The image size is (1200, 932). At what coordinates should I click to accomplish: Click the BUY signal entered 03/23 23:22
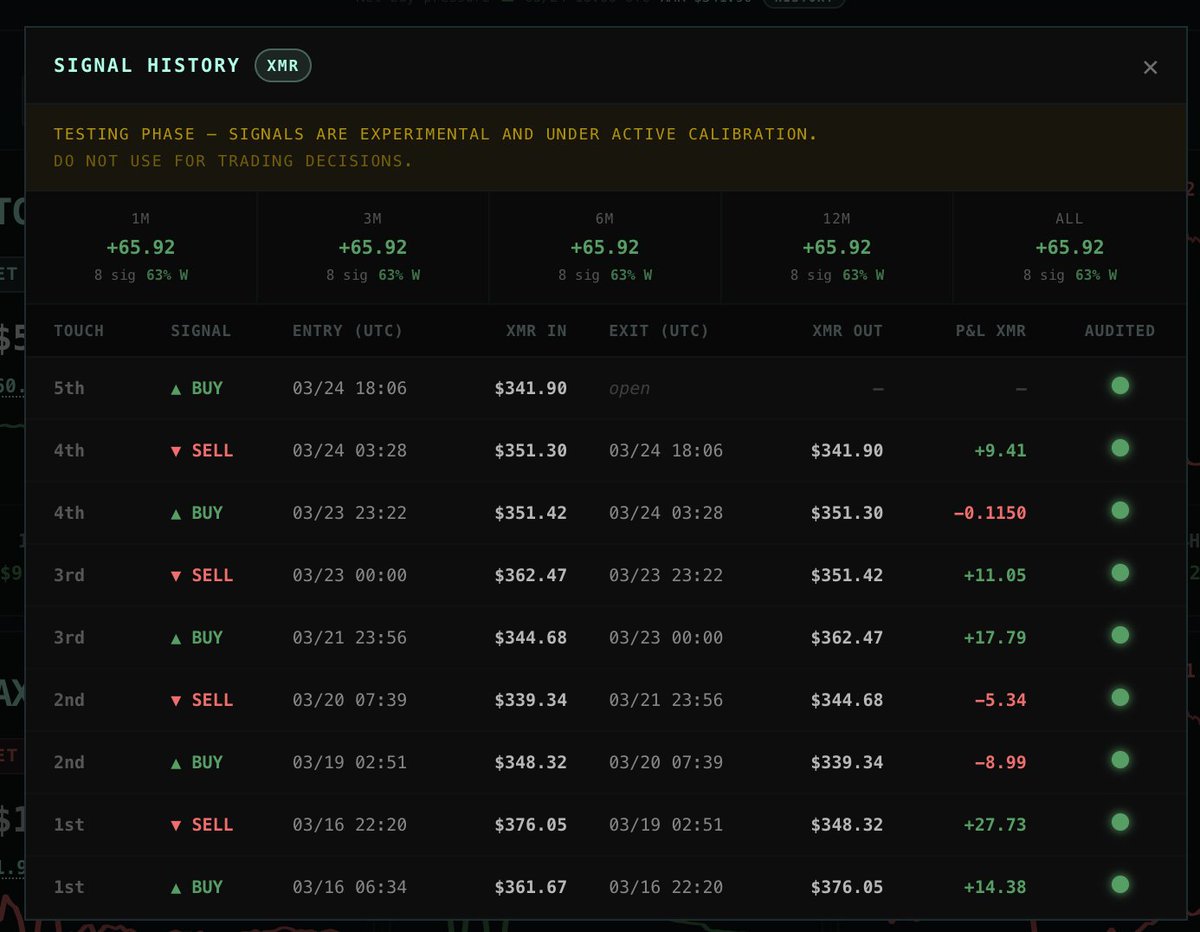tap(197, 513)
